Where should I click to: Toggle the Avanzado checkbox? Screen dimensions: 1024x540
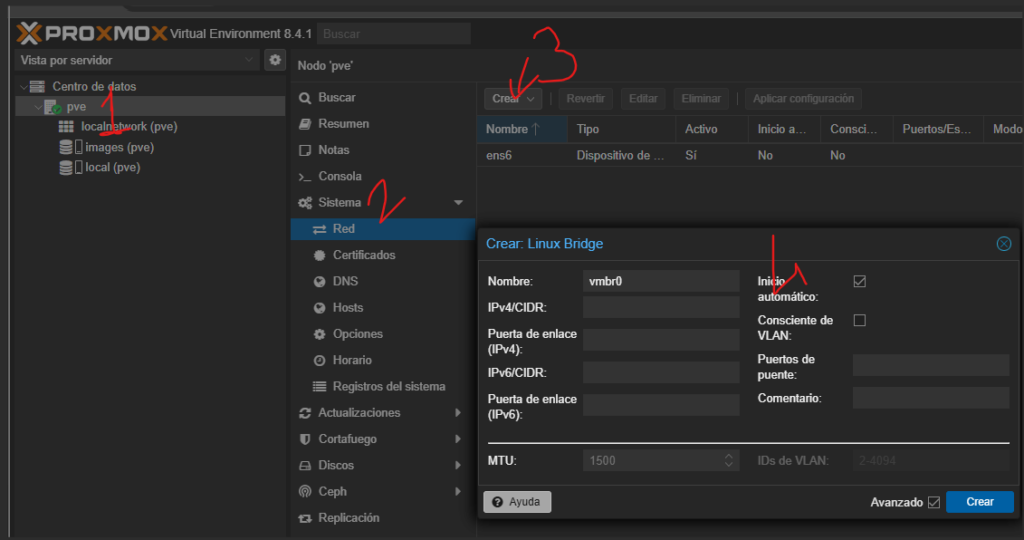(934, 502)
